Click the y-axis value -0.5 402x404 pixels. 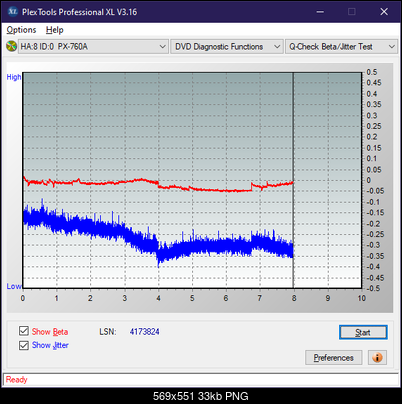coord(373,288)
